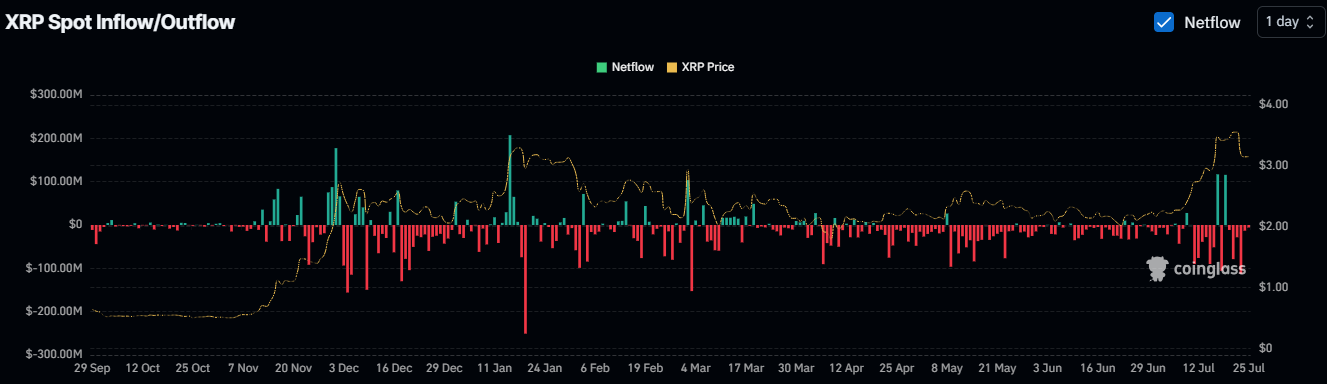Click the 7 Nov date label
1327x384 pixels.
coord(243,368)
